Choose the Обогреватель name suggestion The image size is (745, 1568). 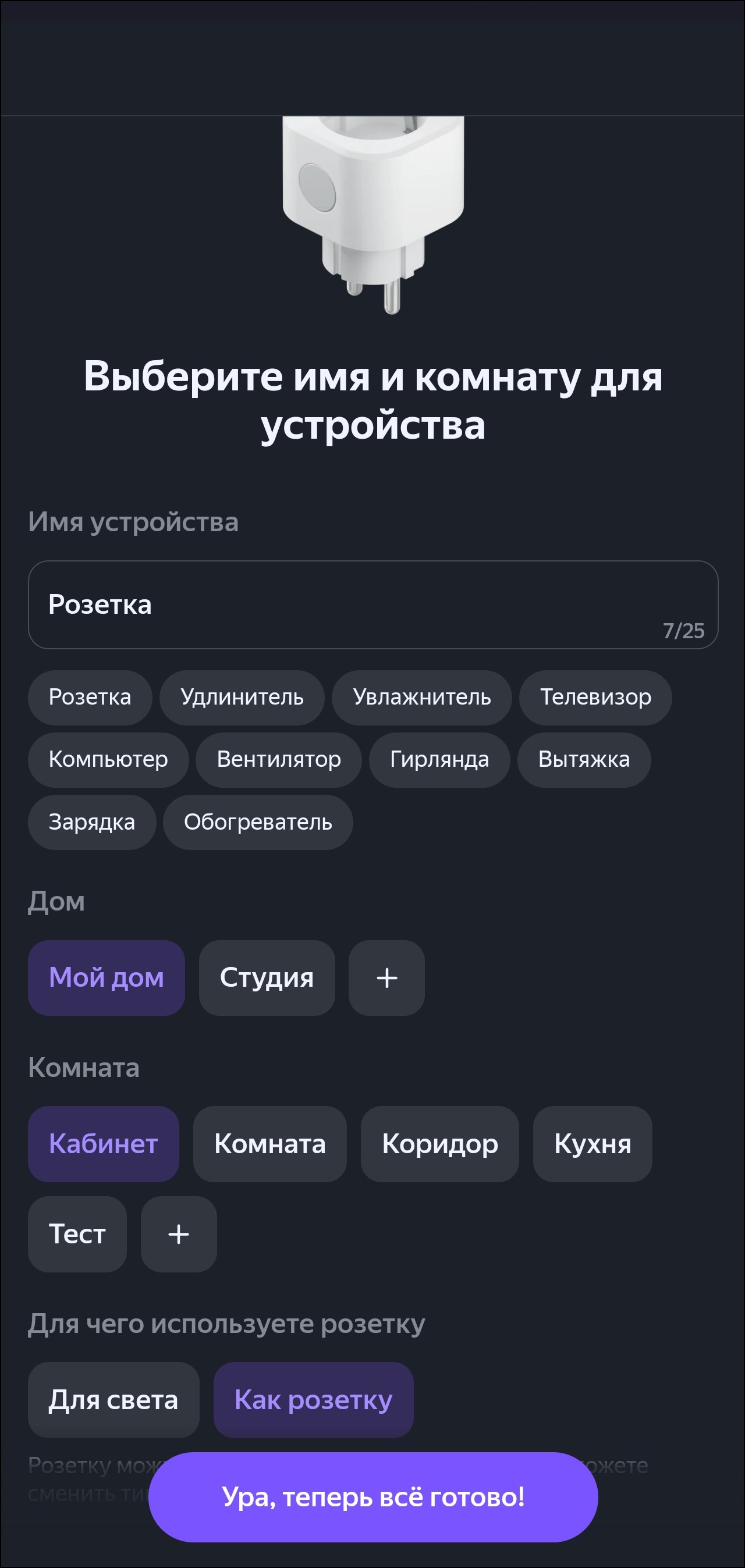pos(258,822)
